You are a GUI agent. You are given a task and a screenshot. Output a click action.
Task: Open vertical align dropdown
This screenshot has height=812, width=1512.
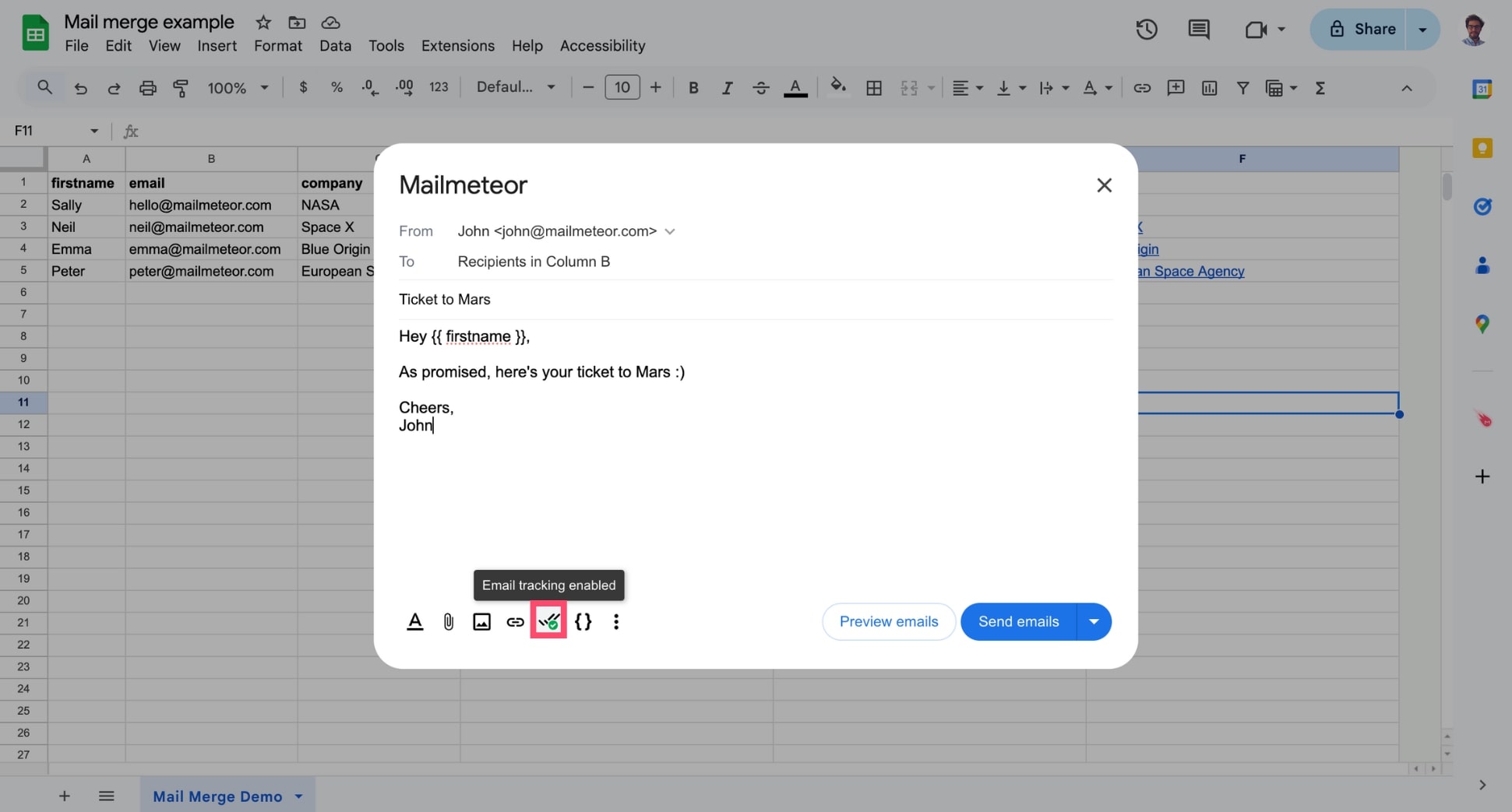1011,88
